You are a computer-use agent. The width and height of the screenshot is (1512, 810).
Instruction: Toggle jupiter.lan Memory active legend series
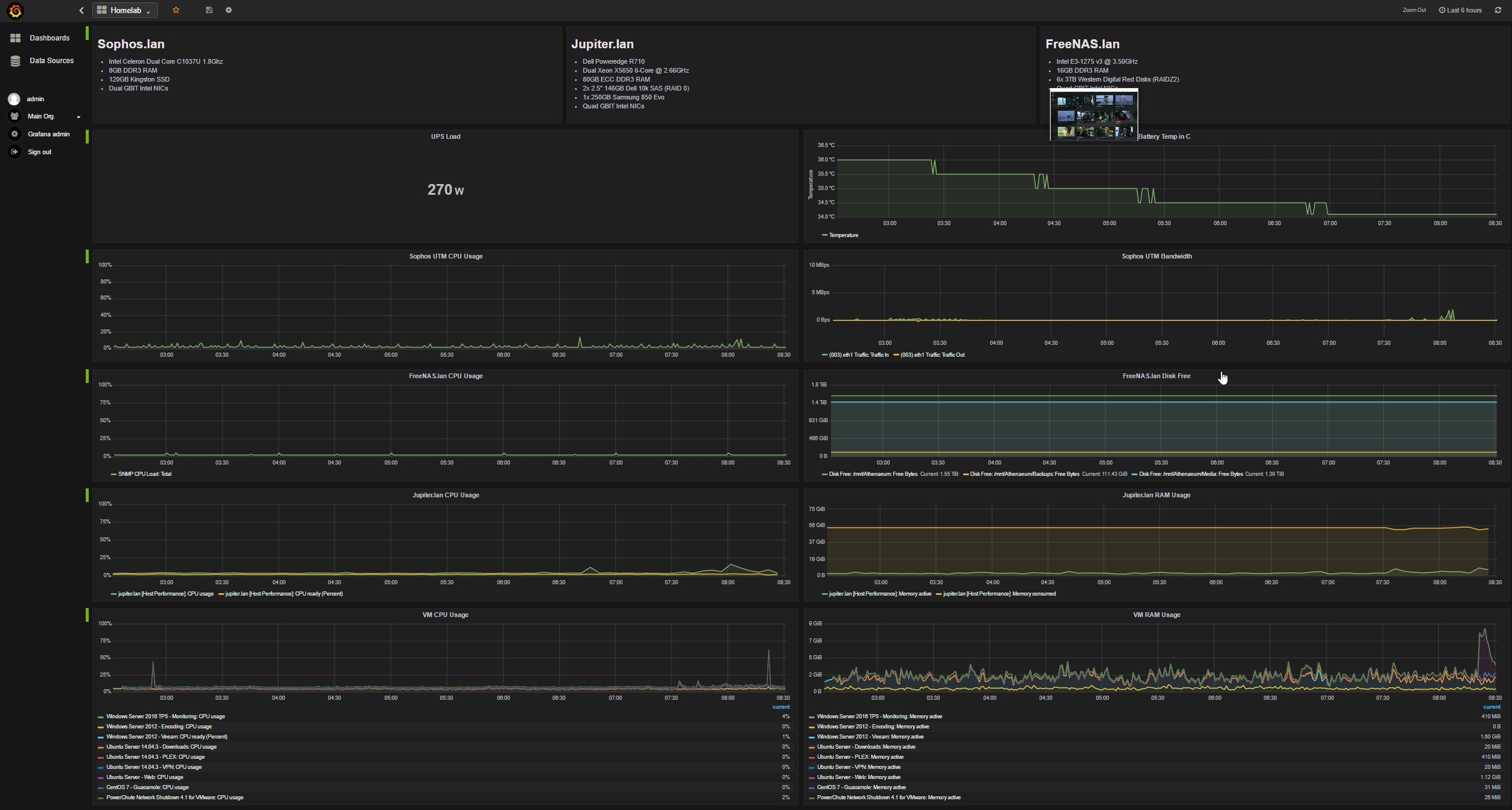click(x=880, y=594)
